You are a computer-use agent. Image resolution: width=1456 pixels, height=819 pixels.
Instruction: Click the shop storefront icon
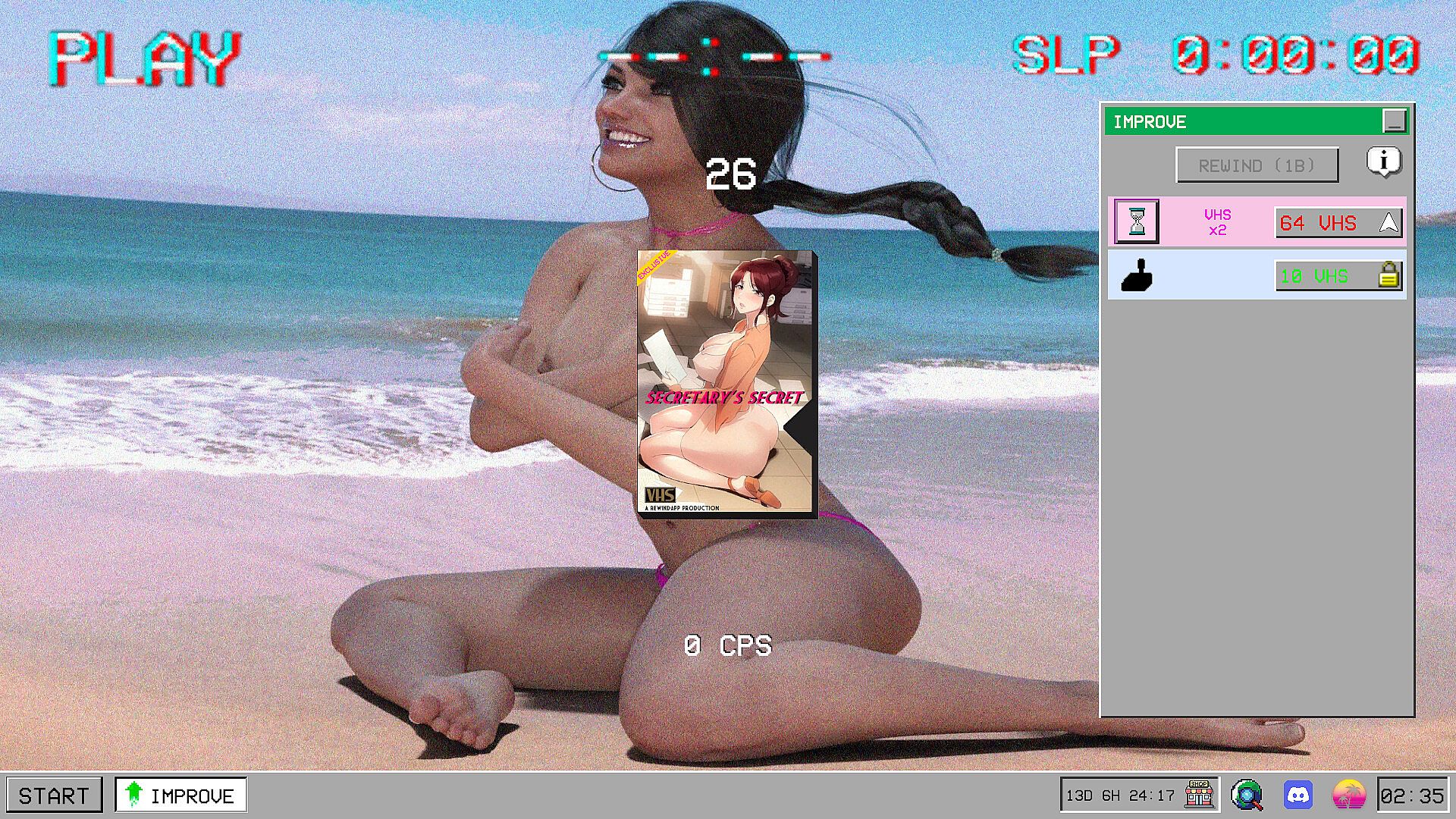tap(1199, 795)
